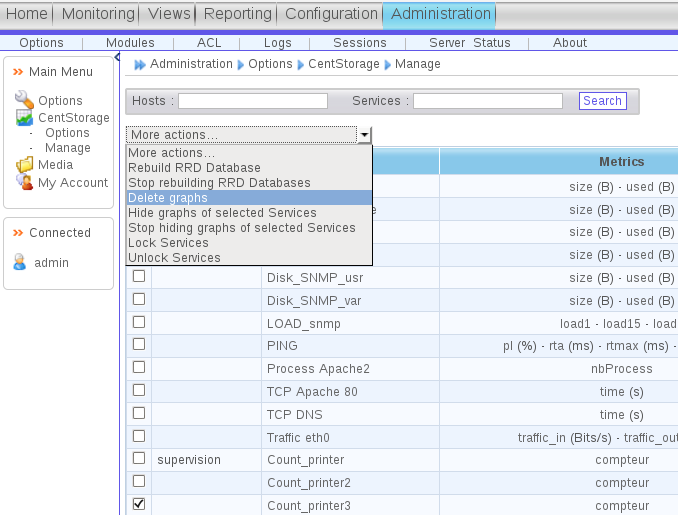
Task: Click the Hosts filter input field
Action: pos(253,101)
